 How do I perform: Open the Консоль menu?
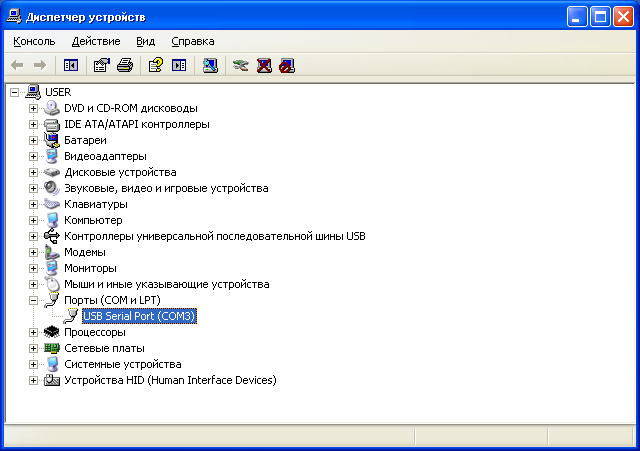click(34, 41)
